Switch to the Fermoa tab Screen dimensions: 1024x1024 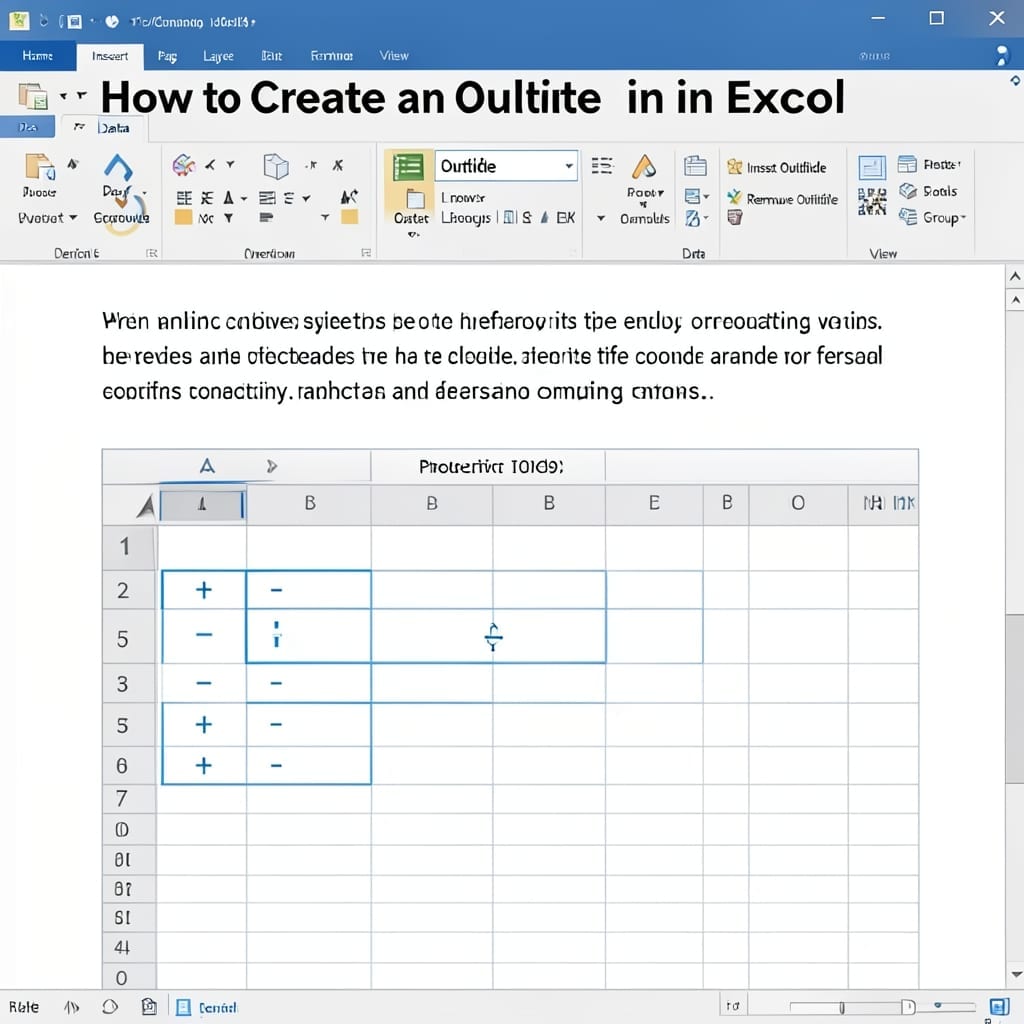tap(332, 56)
